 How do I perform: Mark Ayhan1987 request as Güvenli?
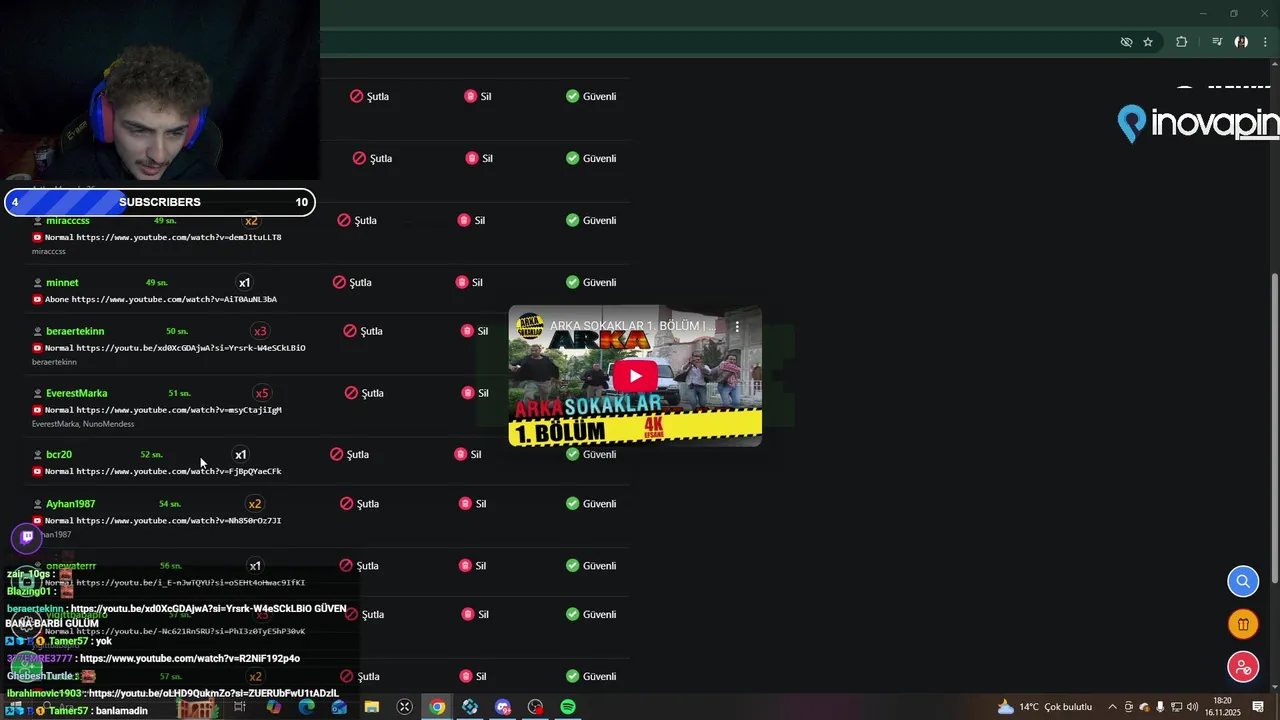[591, 504]
